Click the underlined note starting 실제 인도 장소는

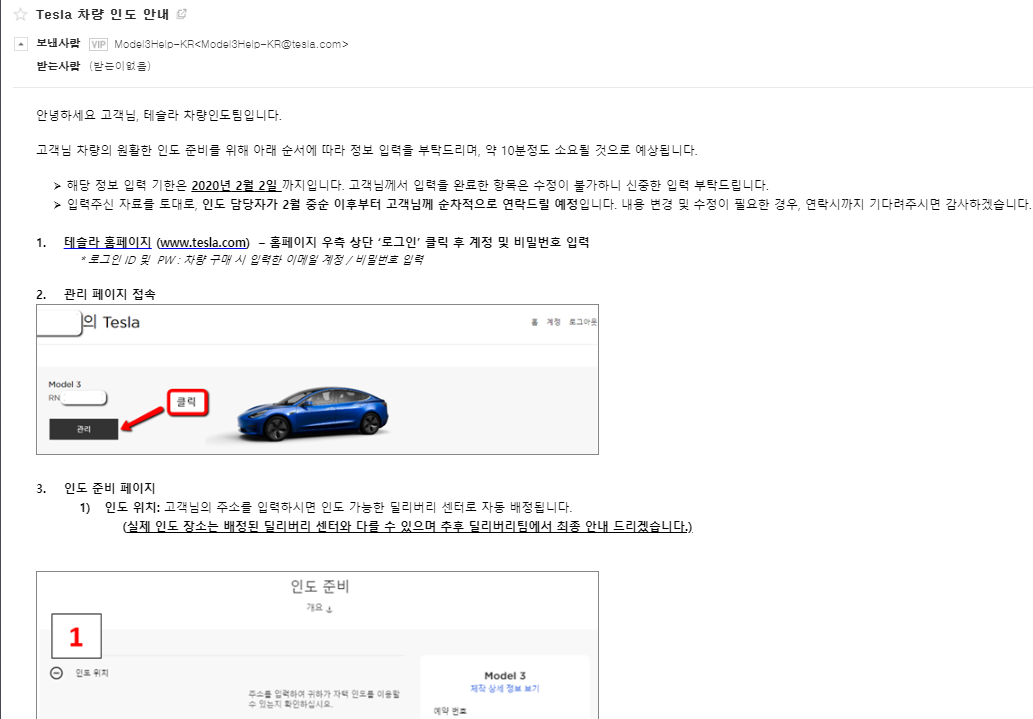(408, 527)
